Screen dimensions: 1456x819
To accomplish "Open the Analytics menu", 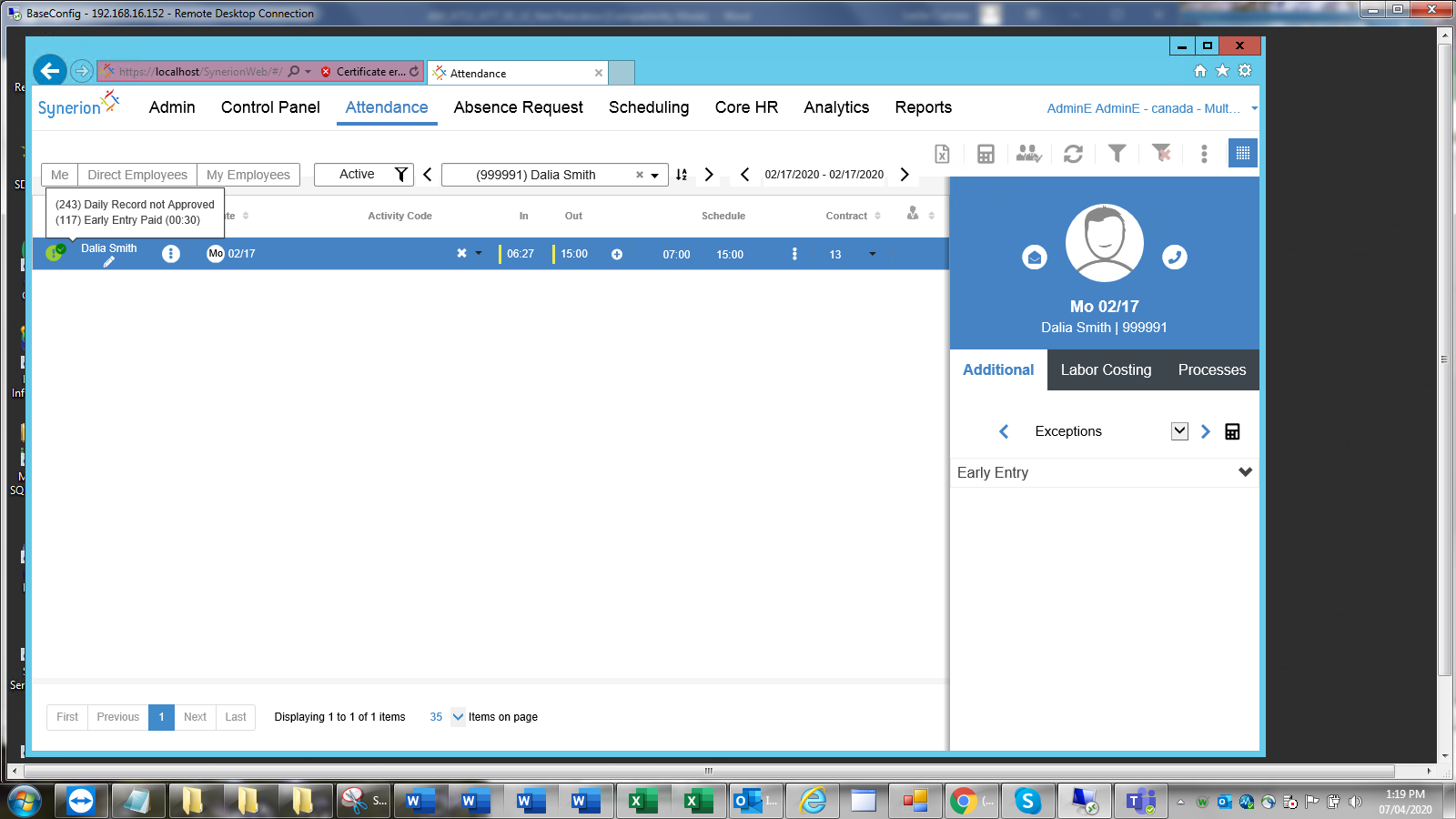I will pos(836,107).
